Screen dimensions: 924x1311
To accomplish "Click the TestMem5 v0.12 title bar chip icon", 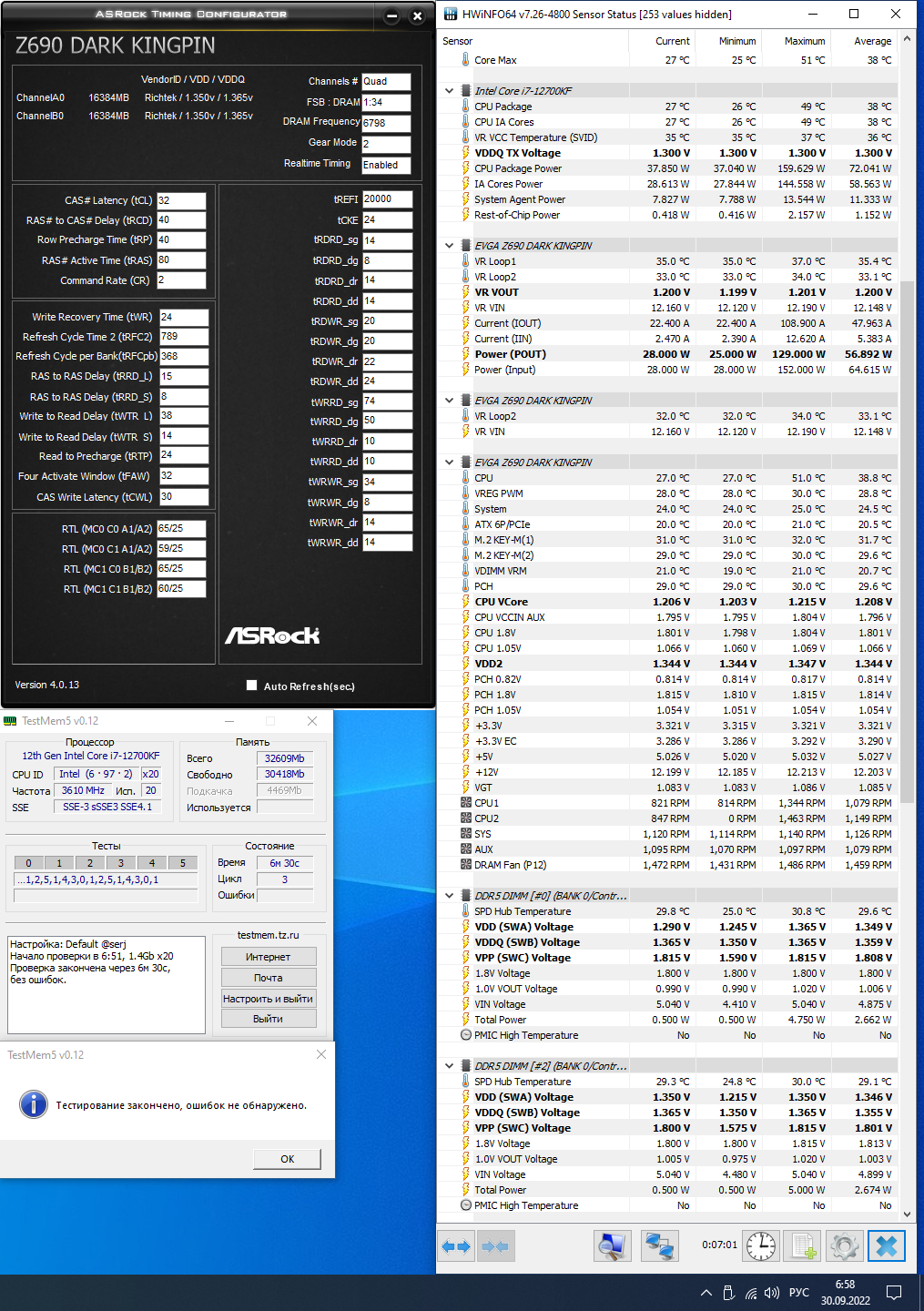I will [x=10, y=721].
